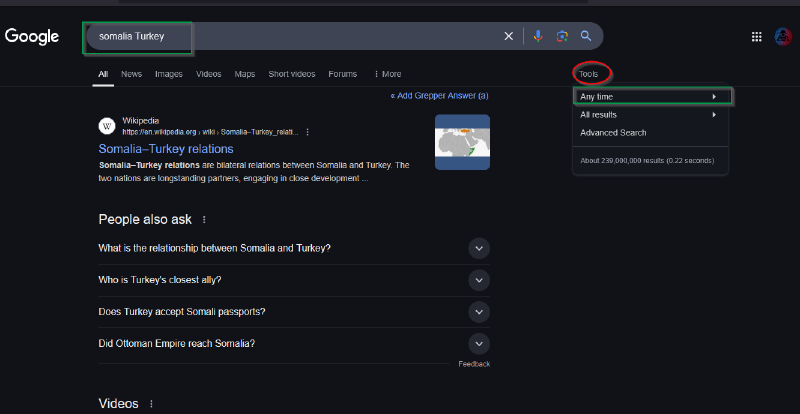The image size is (800, 414).
Task: Switch to the News tab
Action: [131, 74]
